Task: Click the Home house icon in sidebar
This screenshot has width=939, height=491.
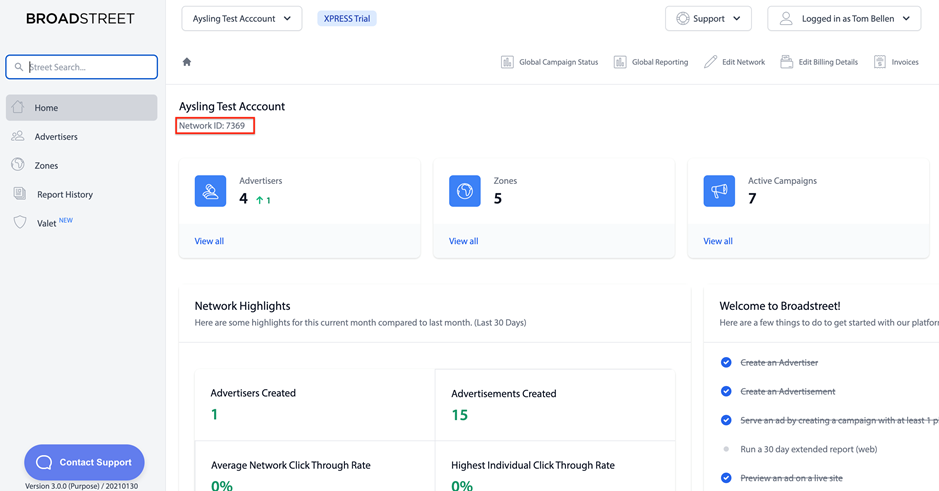Action: 18,107
